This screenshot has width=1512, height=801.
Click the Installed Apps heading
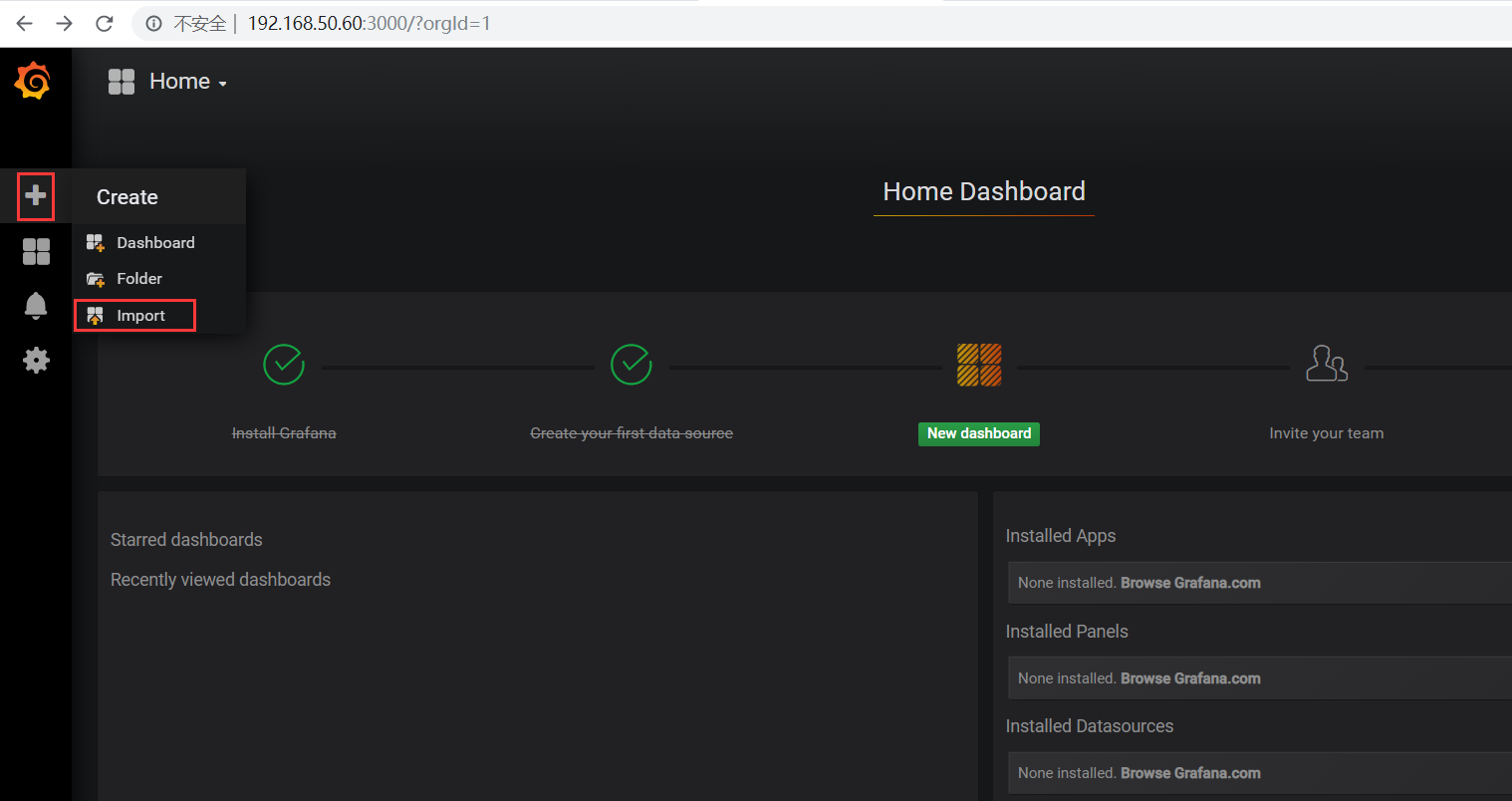[x=1061, y=536]
